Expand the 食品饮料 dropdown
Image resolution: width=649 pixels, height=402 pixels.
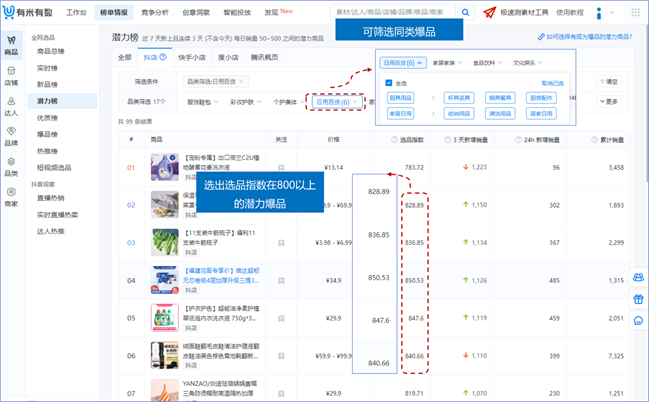[x=488, y=63]
